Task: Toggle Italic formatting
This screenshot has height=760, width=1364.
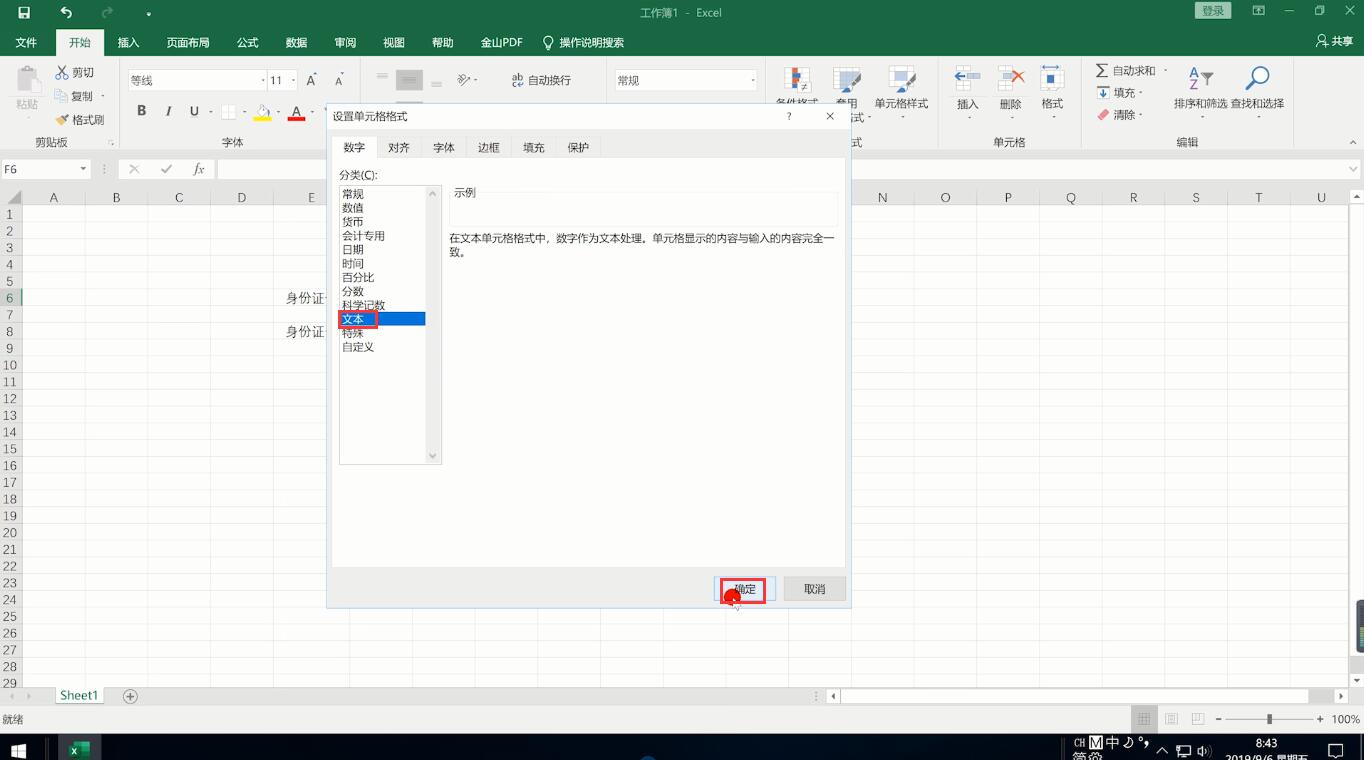Action: (168, 111)
